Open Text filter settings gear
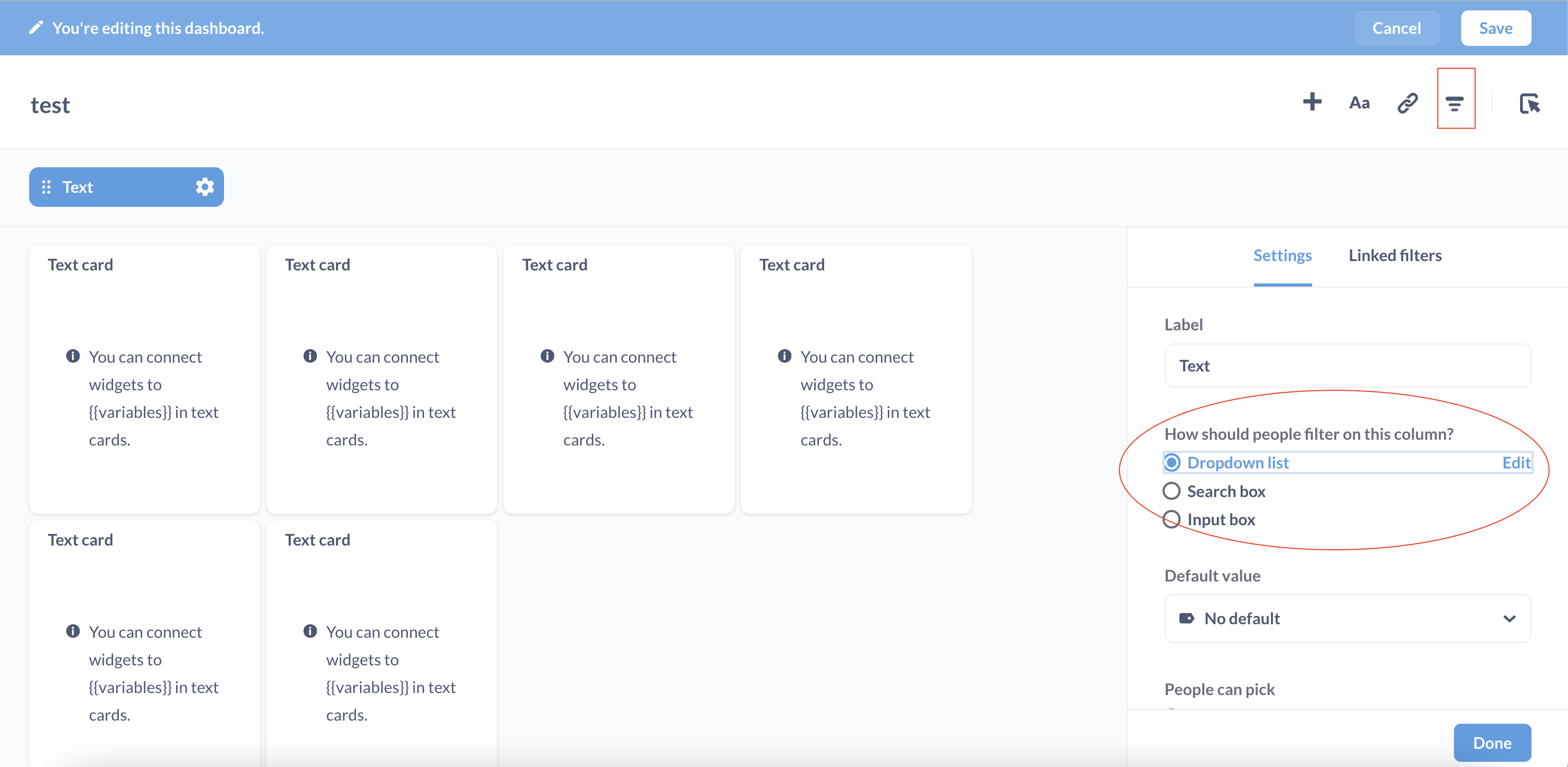The height and width of the screenshot is (767, 1568). click(x=205, y=186)
